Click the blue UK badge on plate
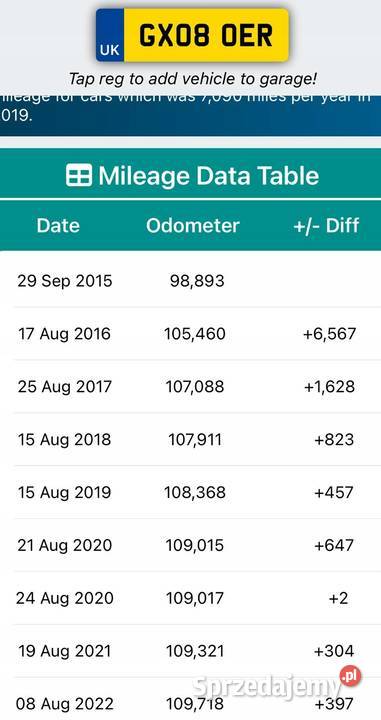This screenshot has height=720, width=381. (110, 35)
